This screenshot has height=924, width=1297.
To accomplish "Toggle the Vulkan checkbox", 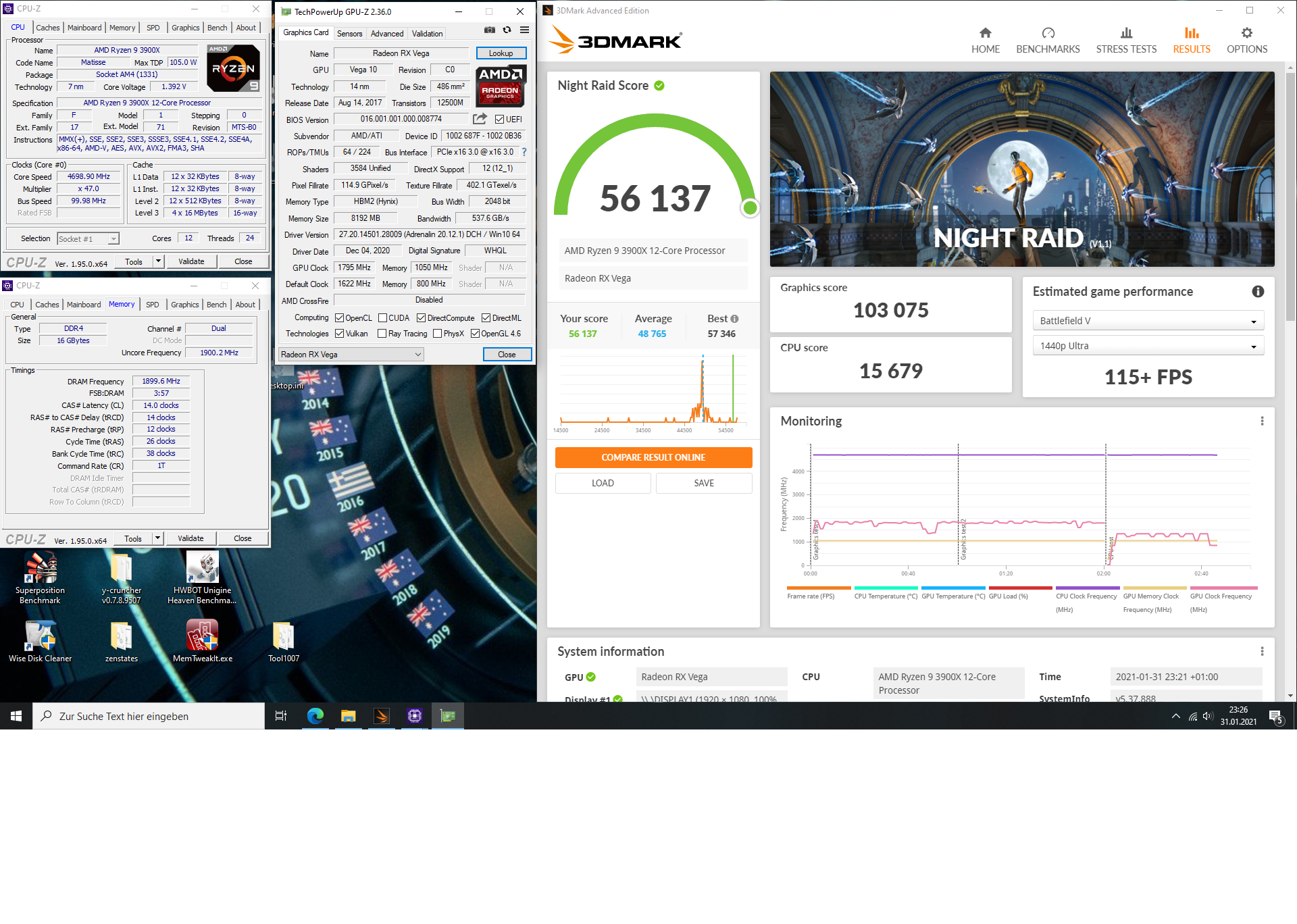I will tap(340, 334).
